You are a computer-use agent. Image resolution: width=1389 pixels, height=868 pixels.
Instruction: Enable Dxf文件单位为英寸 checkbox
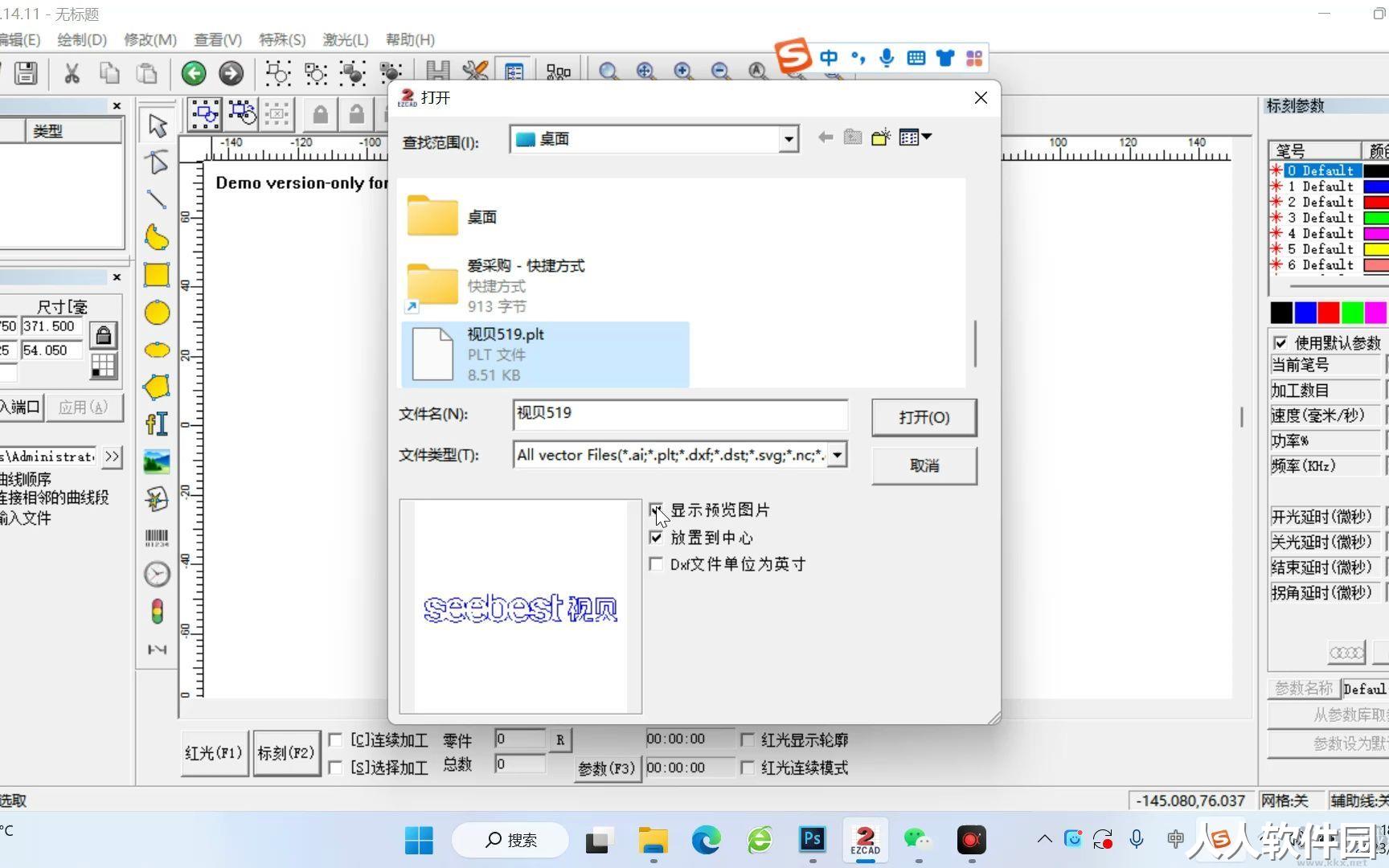pos(656,564)
